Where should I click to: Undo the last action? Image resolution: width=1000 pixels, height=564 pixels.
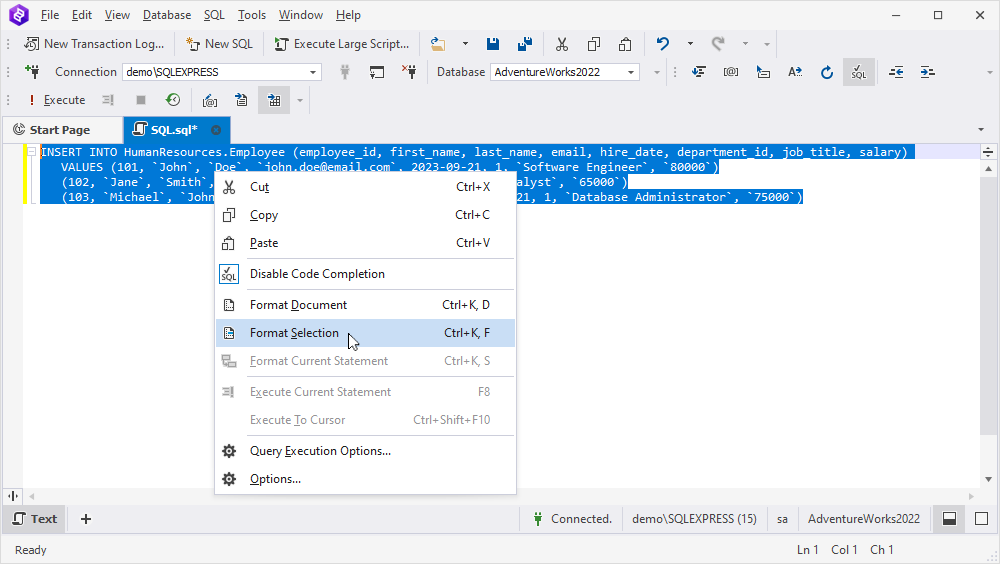(x=663, y=44)
